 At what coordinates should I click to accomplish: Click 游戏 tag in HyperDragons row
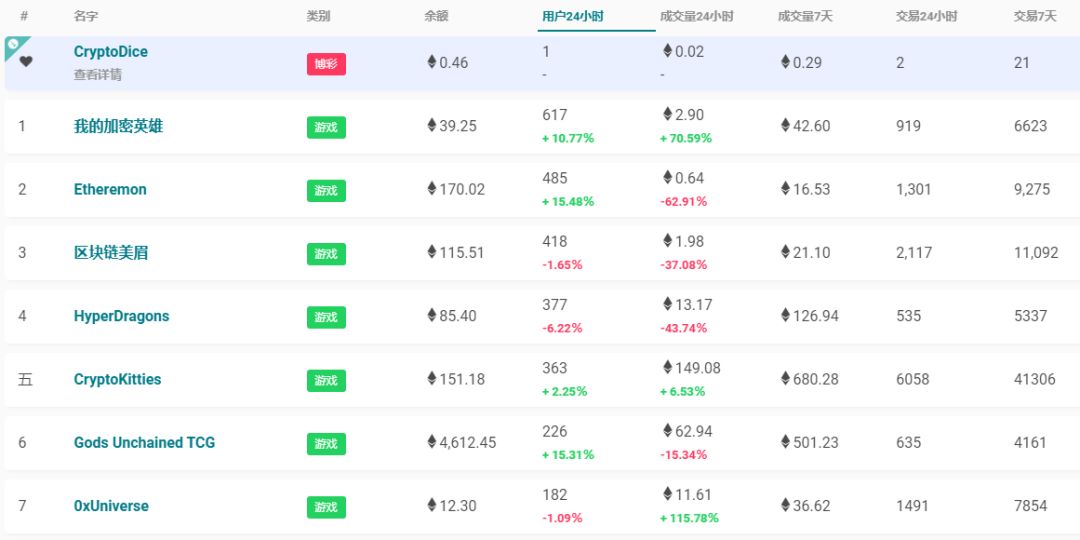tap(326, 318)
